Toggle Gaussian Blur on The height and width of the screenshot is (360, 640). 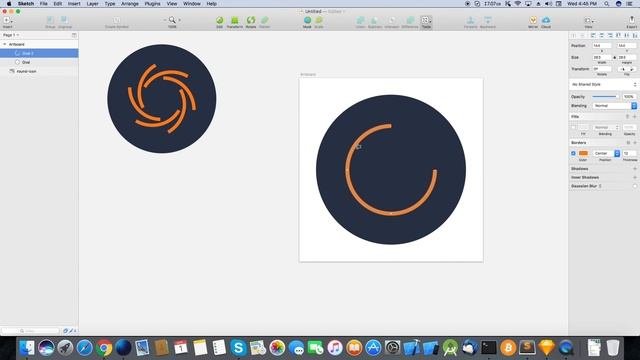[x=635, y=186]
